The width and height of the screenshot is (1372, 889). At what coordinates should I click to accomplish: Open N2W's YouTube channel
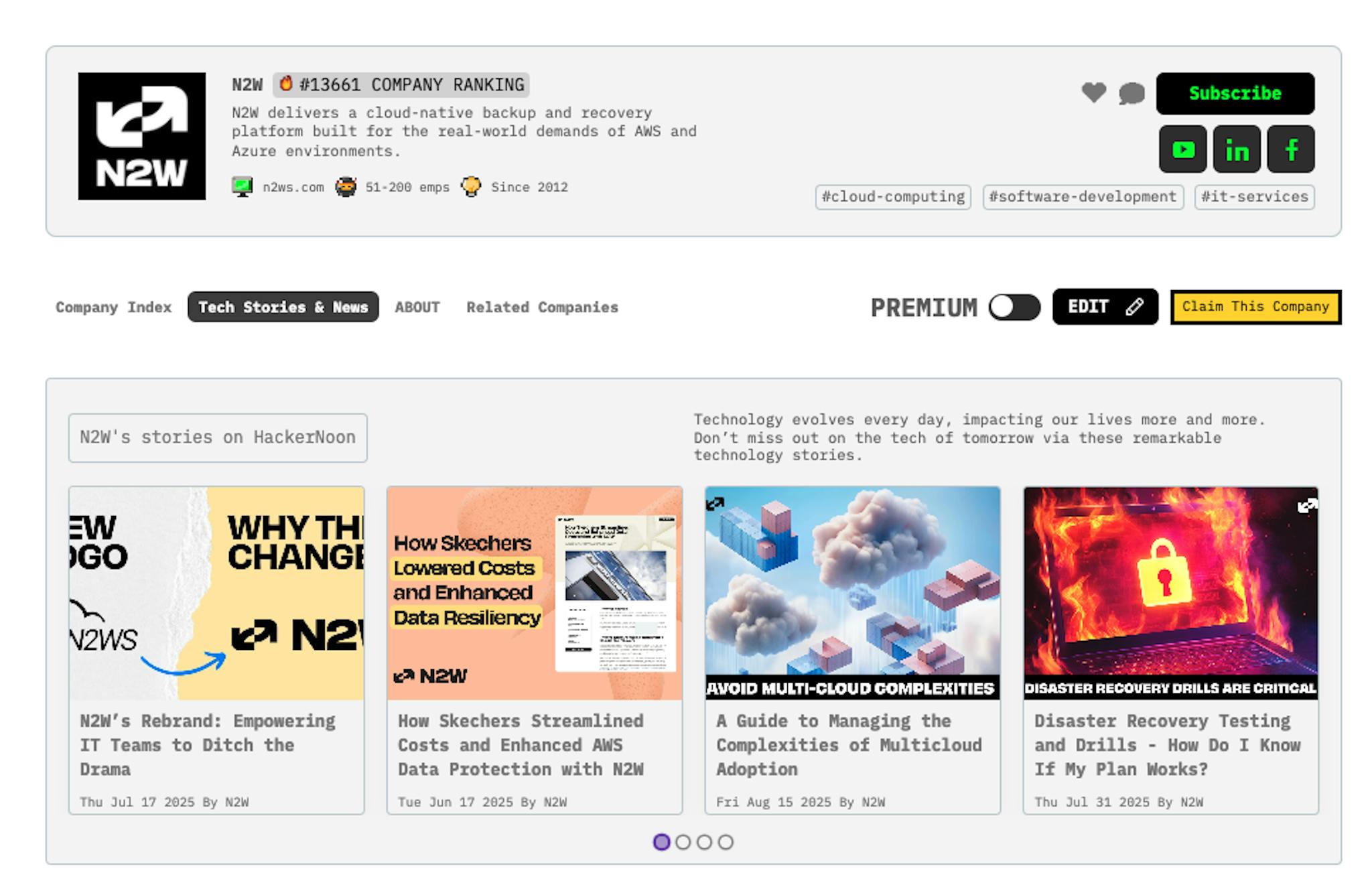tap(1182, 149)
